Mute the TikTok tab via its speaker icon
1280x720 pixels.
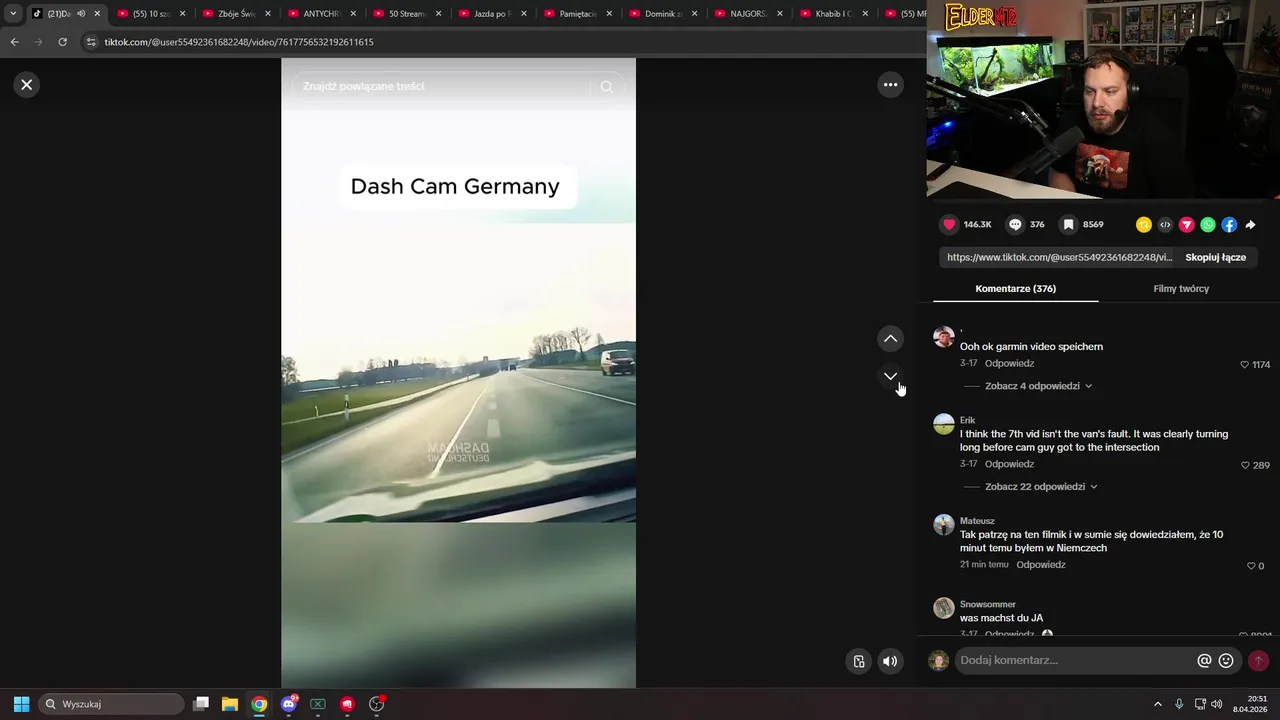point(81,14)
